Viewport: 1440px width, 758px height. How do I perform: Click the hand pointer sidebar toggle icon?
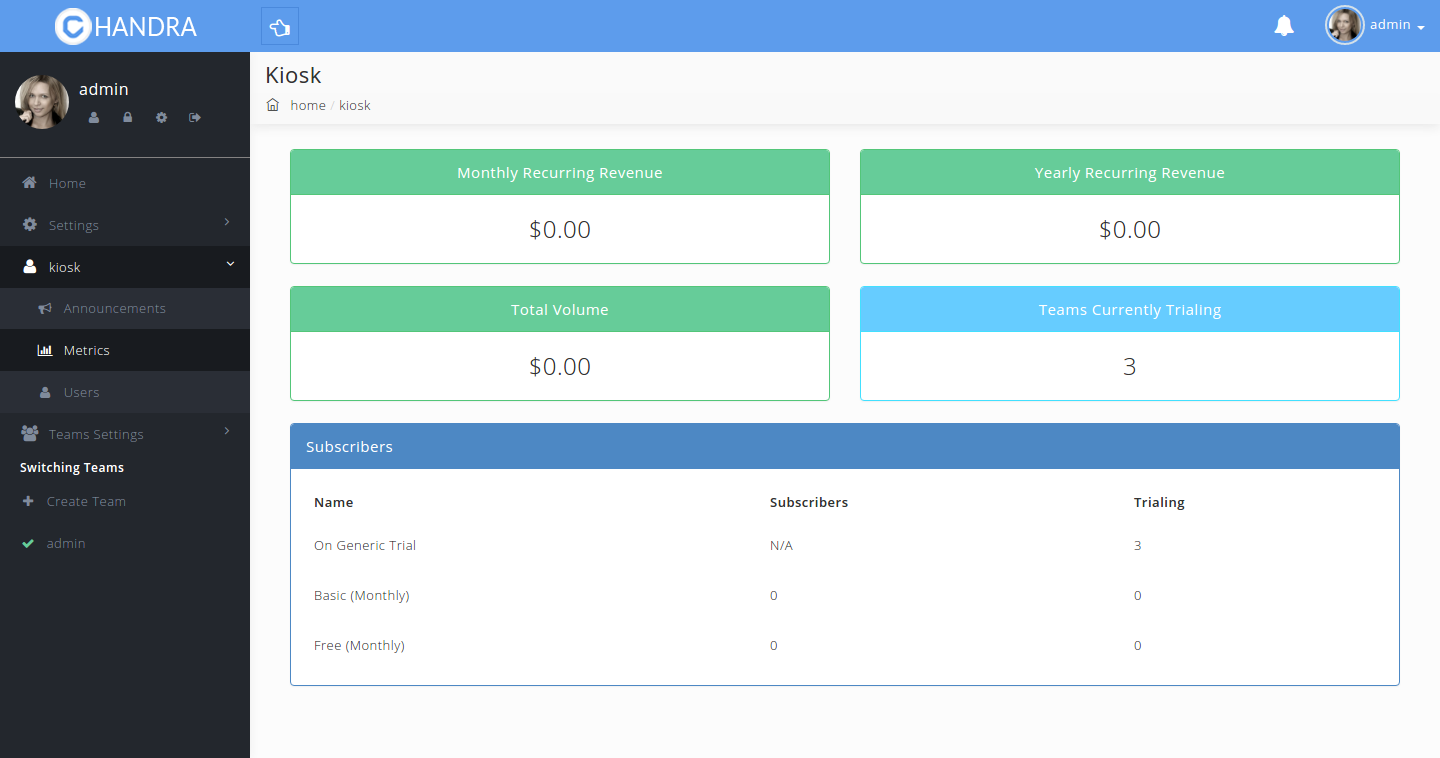[x=279, y=25]
